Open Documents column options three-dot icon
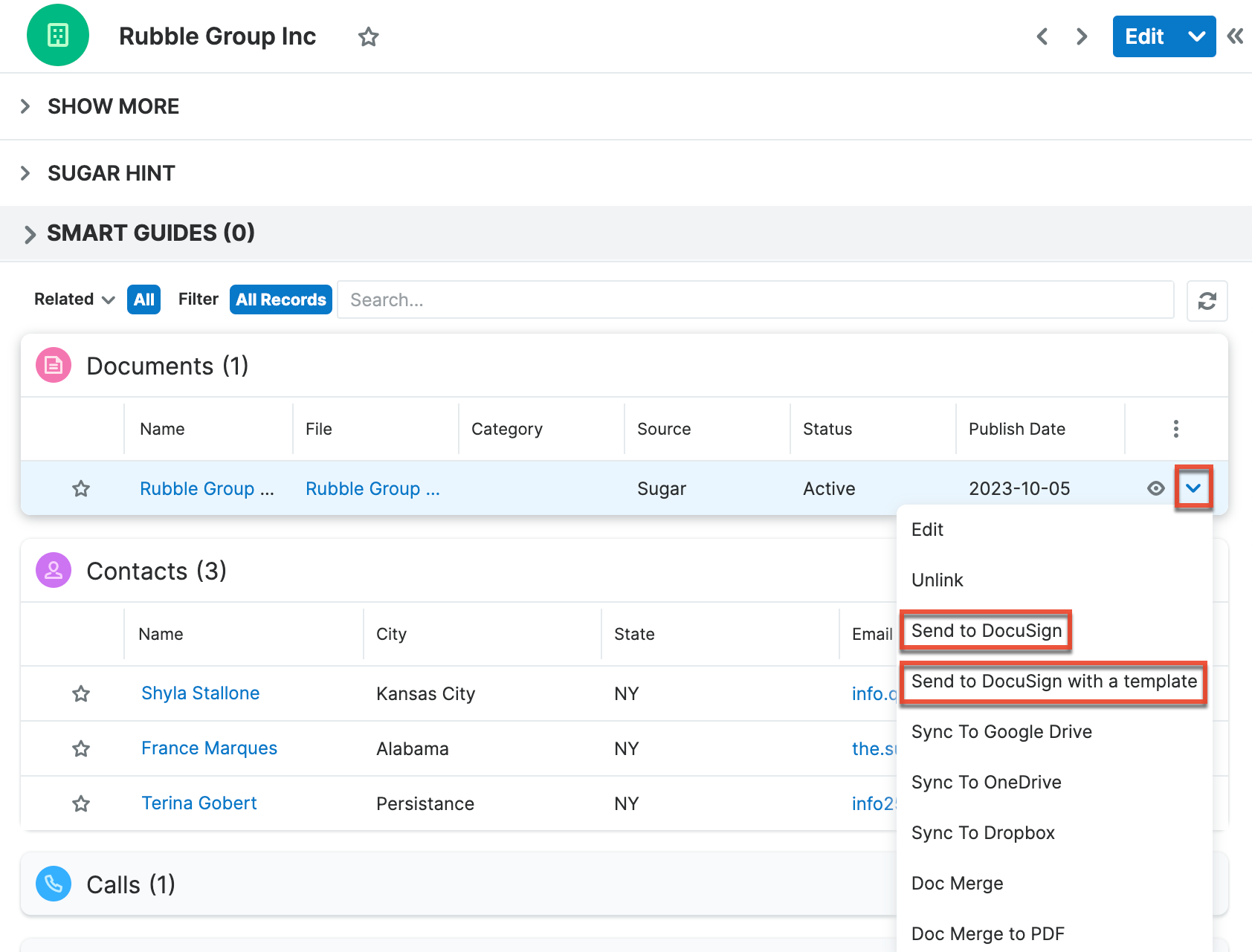The width and height of the screenshot is (1252, 952). click(1175, 429)
